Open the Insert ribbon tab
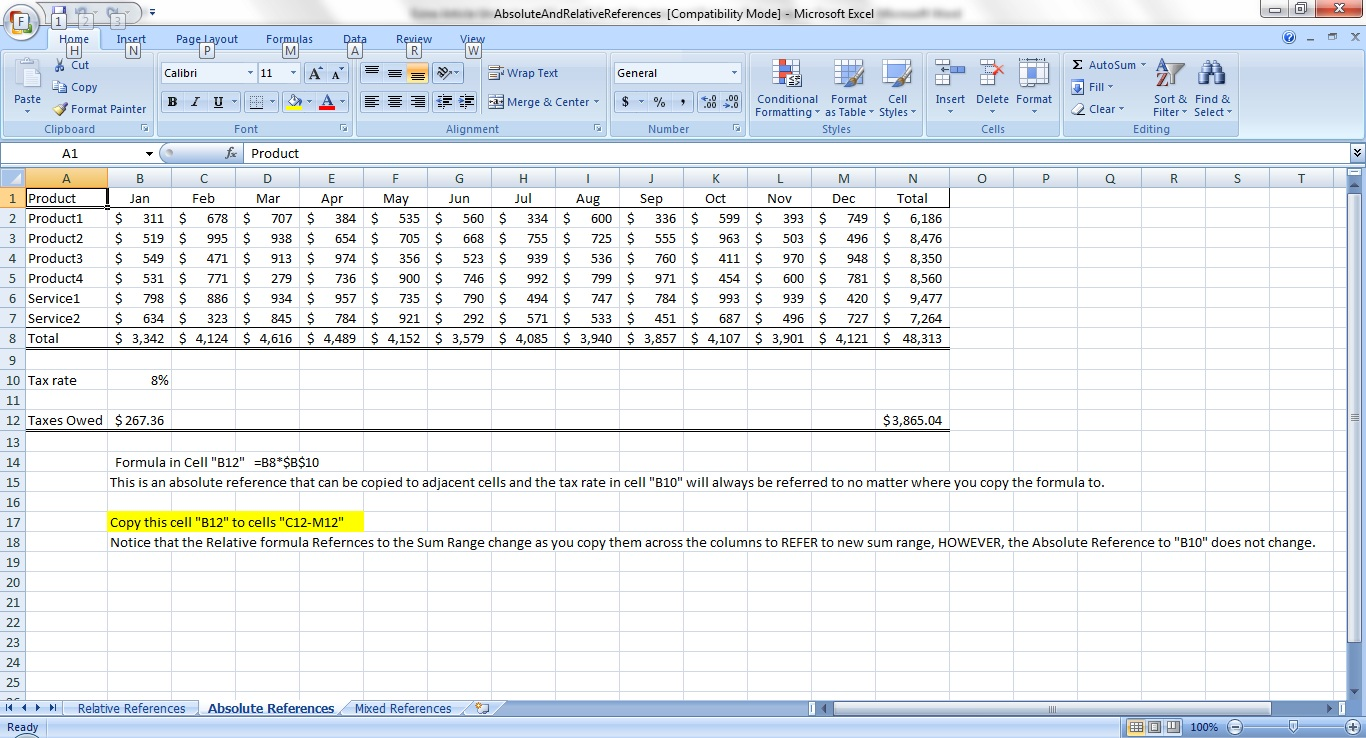This screenshot has height=738, width=1366. click(x=131, y=39)
